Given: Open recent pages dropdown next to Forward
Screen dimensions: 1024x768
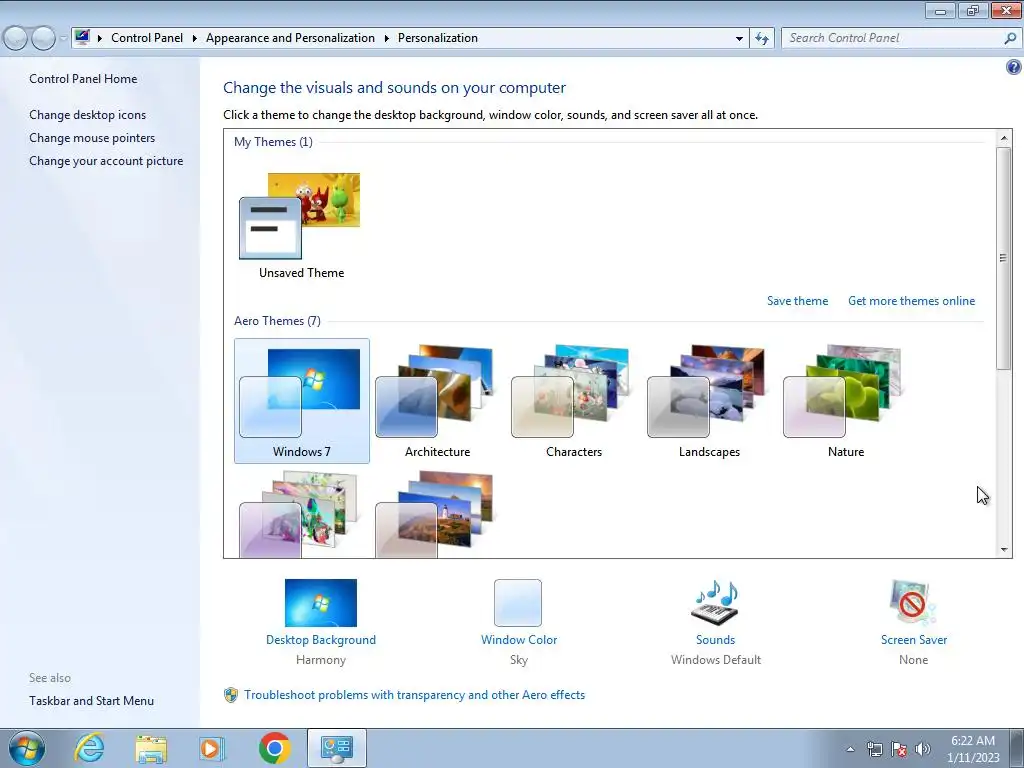Looking at the screenshot, I should point(63,39).
